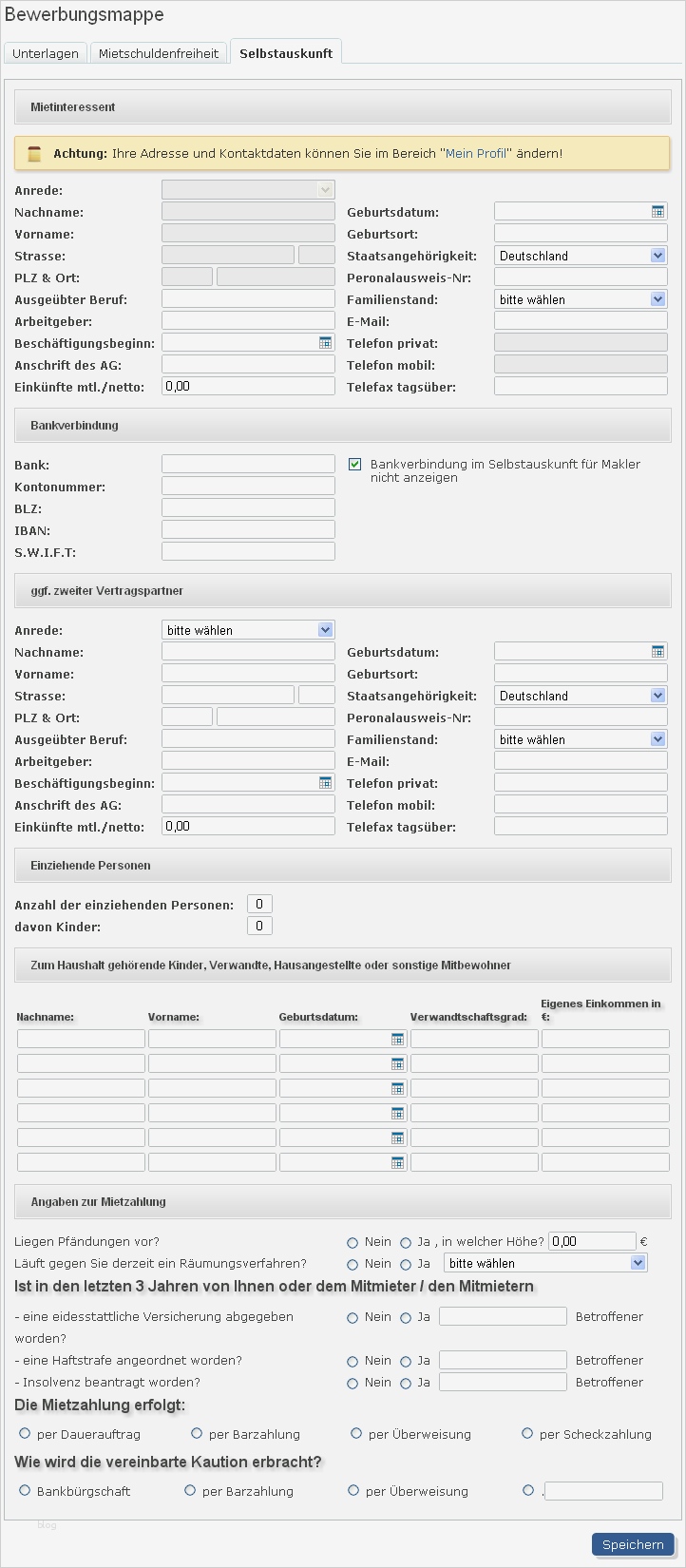Uncheck Bankverbindung im Selbstauskunft für Makler nicht anzeigen
Viewport: 686px width, 1568px height.
click(x=354, y=464)
